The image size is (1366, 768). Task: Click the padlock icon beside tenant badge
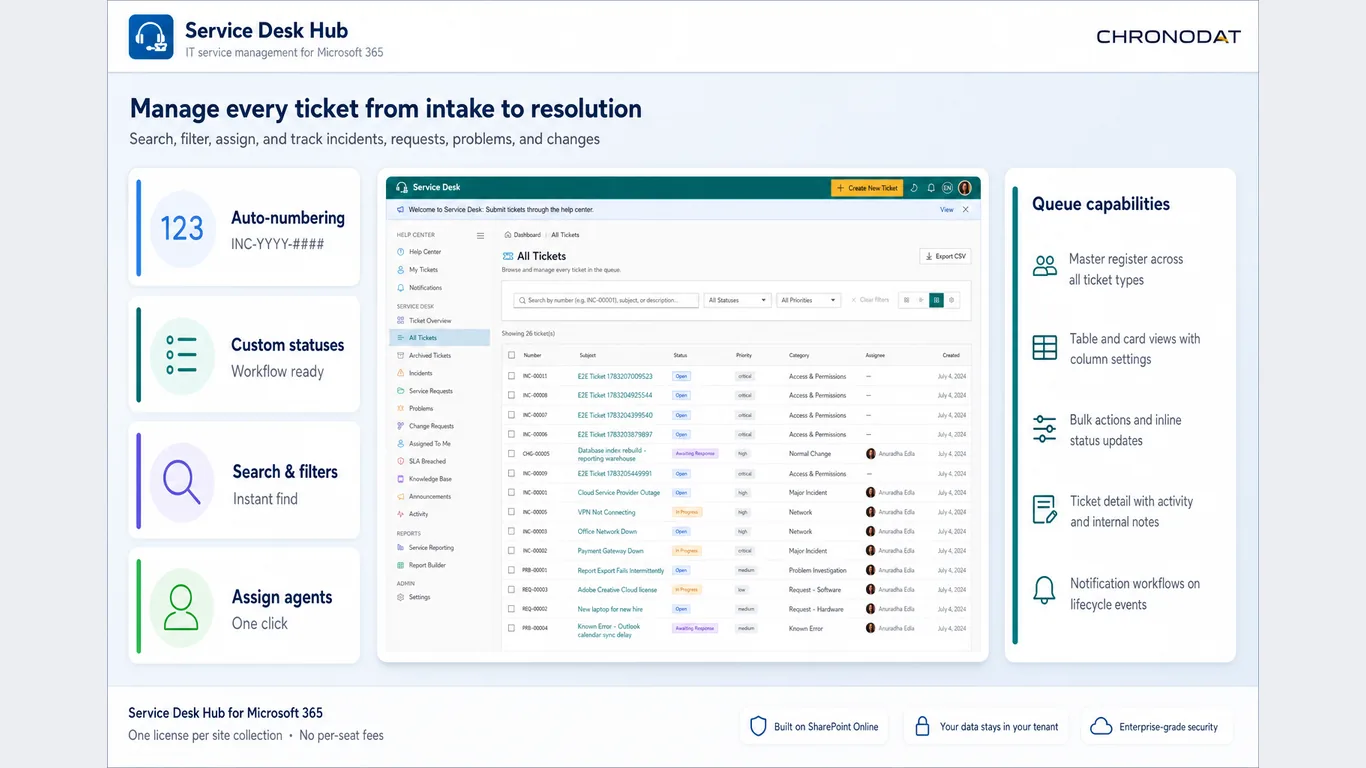pos(923,727)
